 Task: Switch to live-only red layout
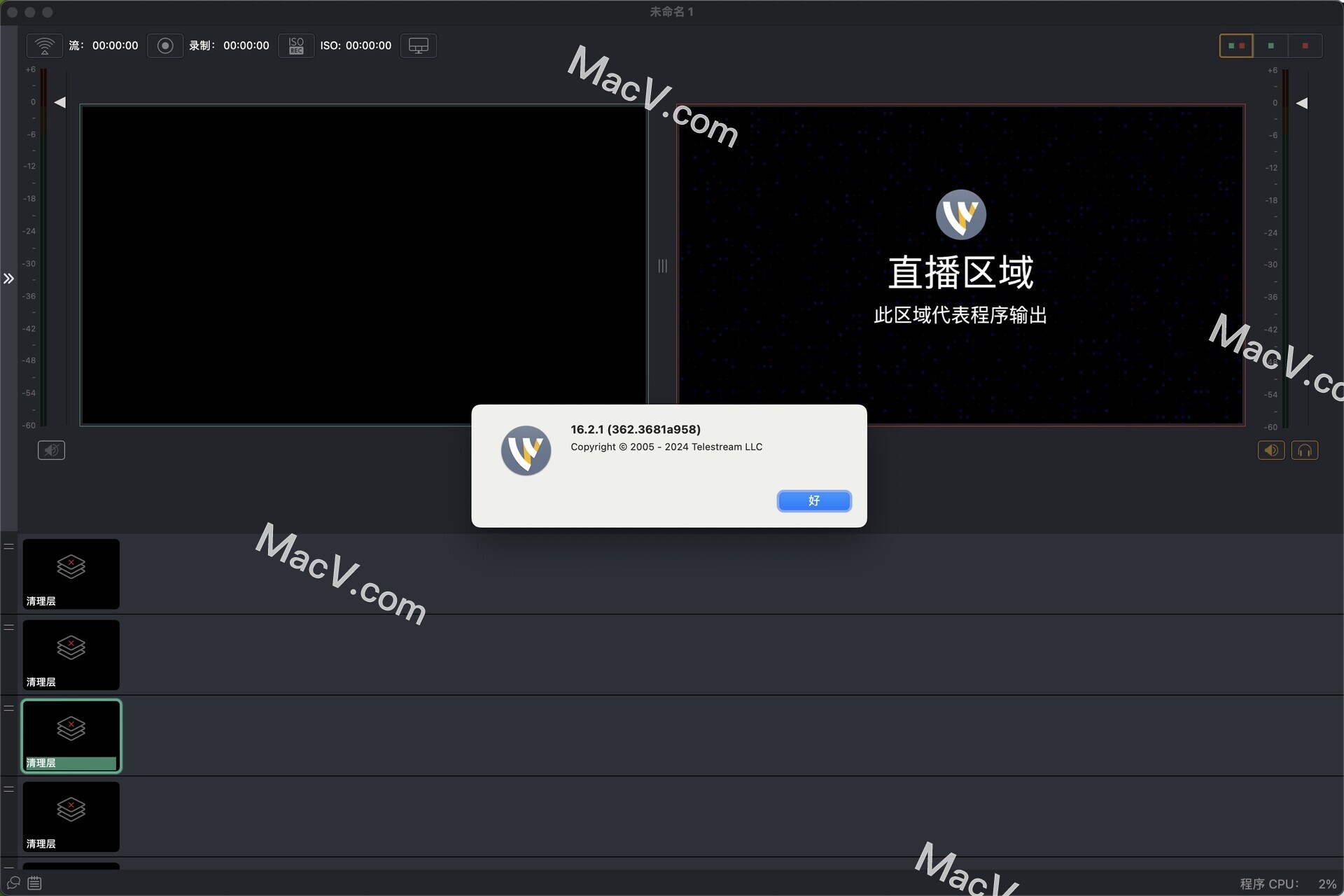click(x=1305, y=45)
